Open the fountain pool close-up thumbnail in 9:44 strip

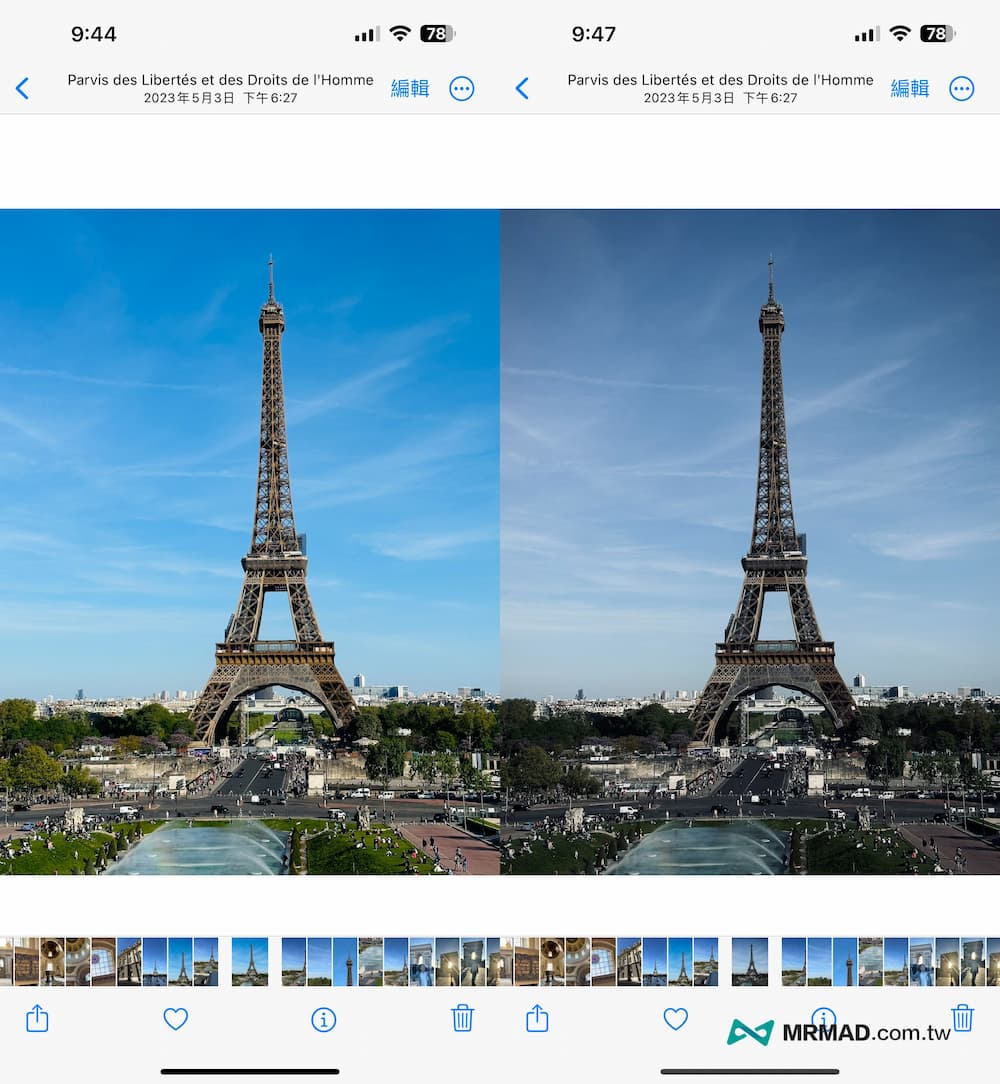click(371, 962)
